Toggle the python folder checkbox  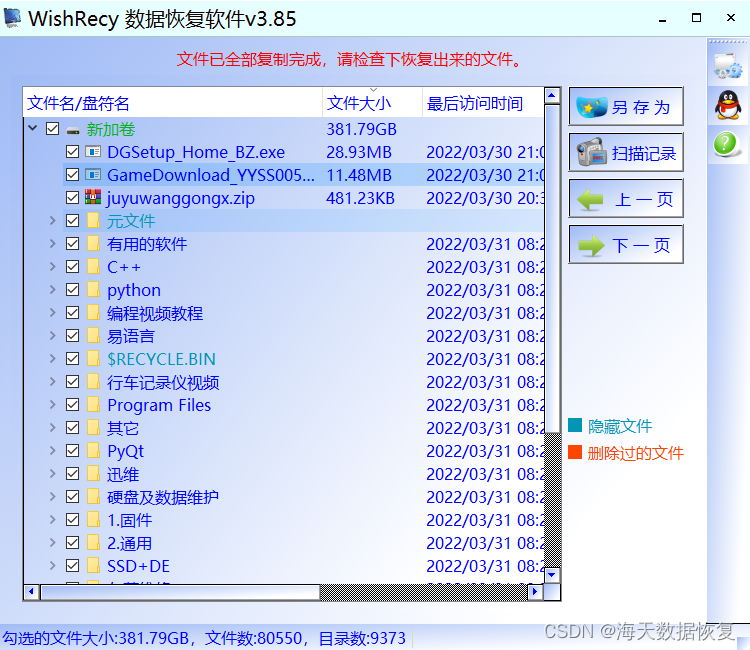coord(72,290)
